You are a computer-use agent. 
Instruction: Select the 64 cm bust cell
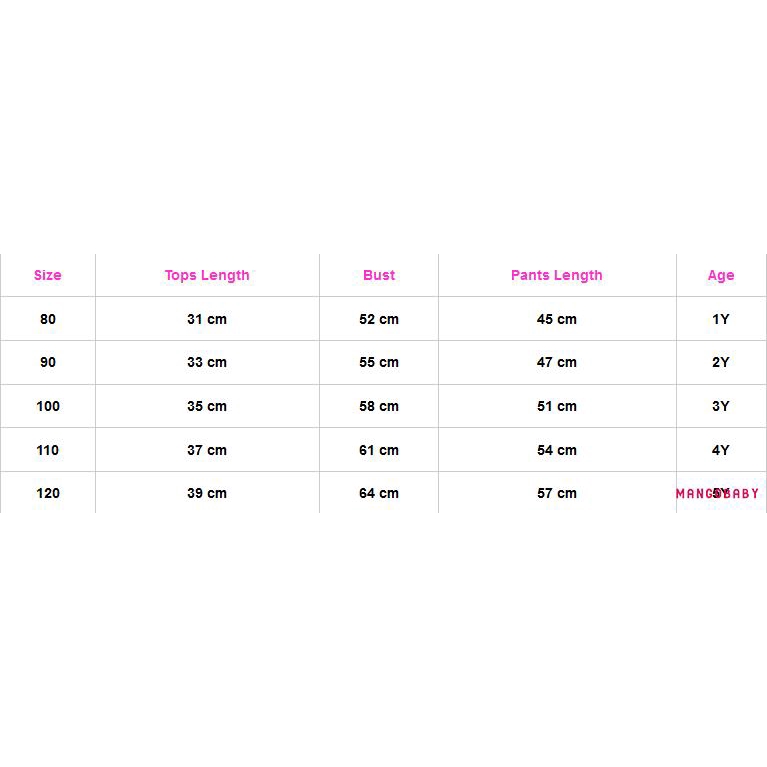pyautogui.click(x=379, y=493)
